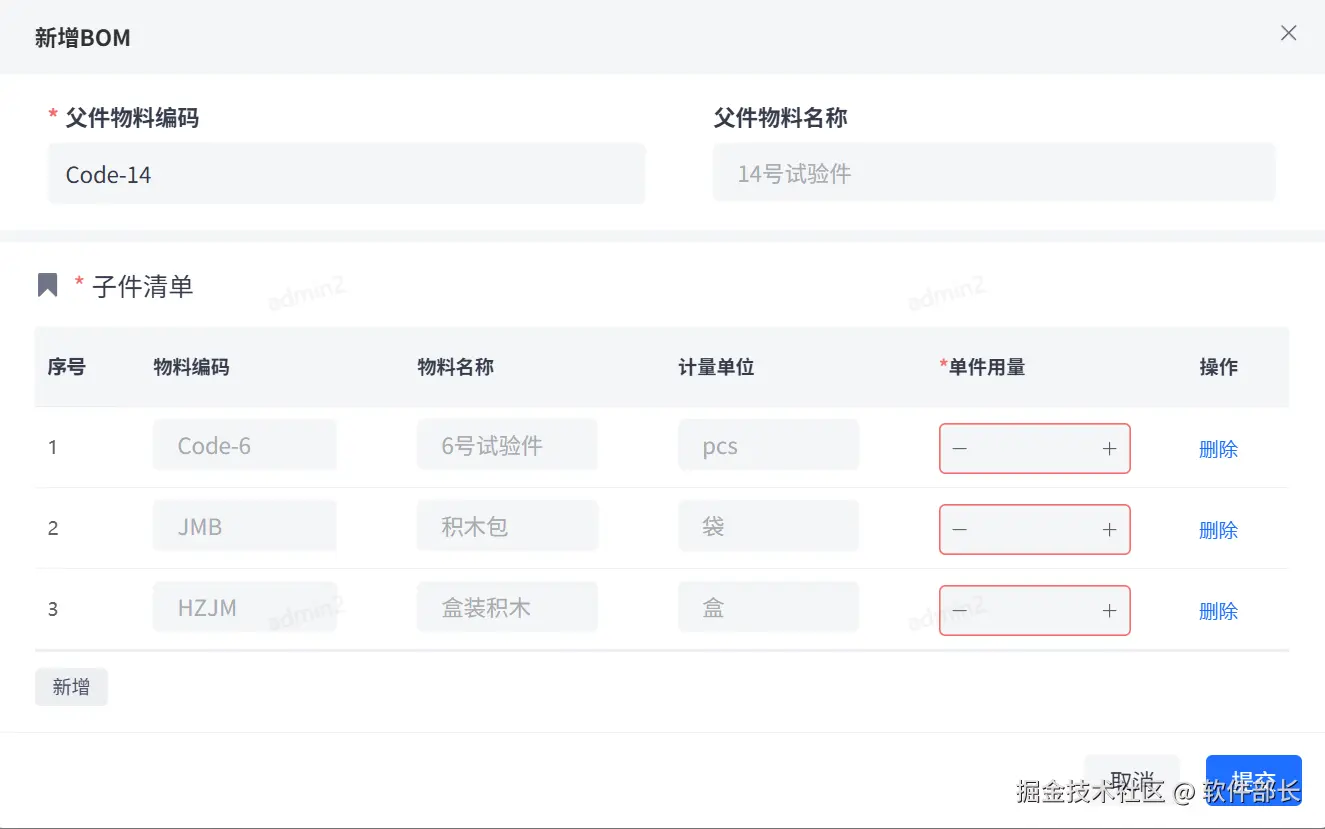Decrease 单件用量 for the JMB row
This screenshot has height=829, width=1325.
(959, 530)
